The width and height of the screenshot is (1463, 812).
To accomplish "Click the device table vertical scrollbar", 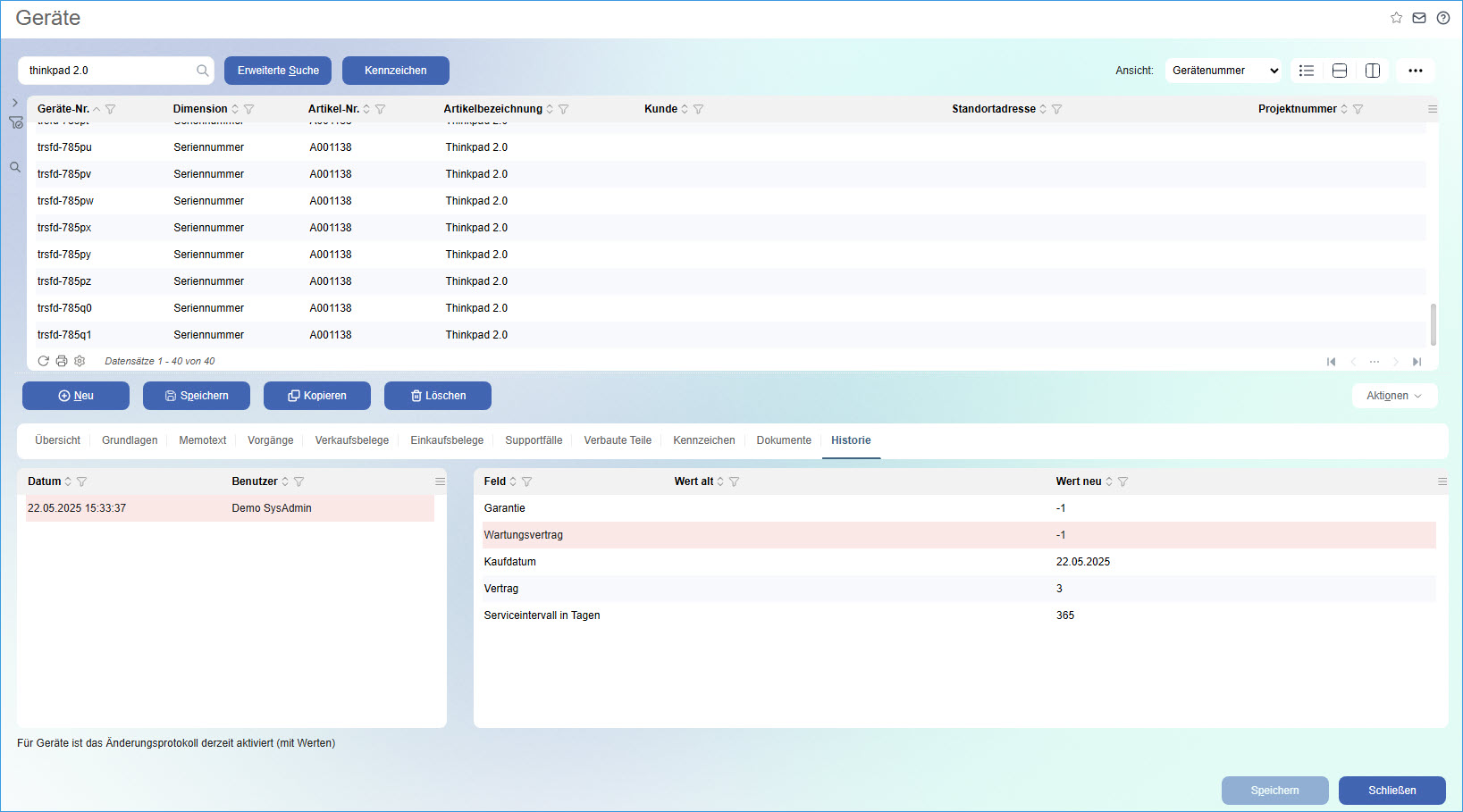I will 1434,323.
